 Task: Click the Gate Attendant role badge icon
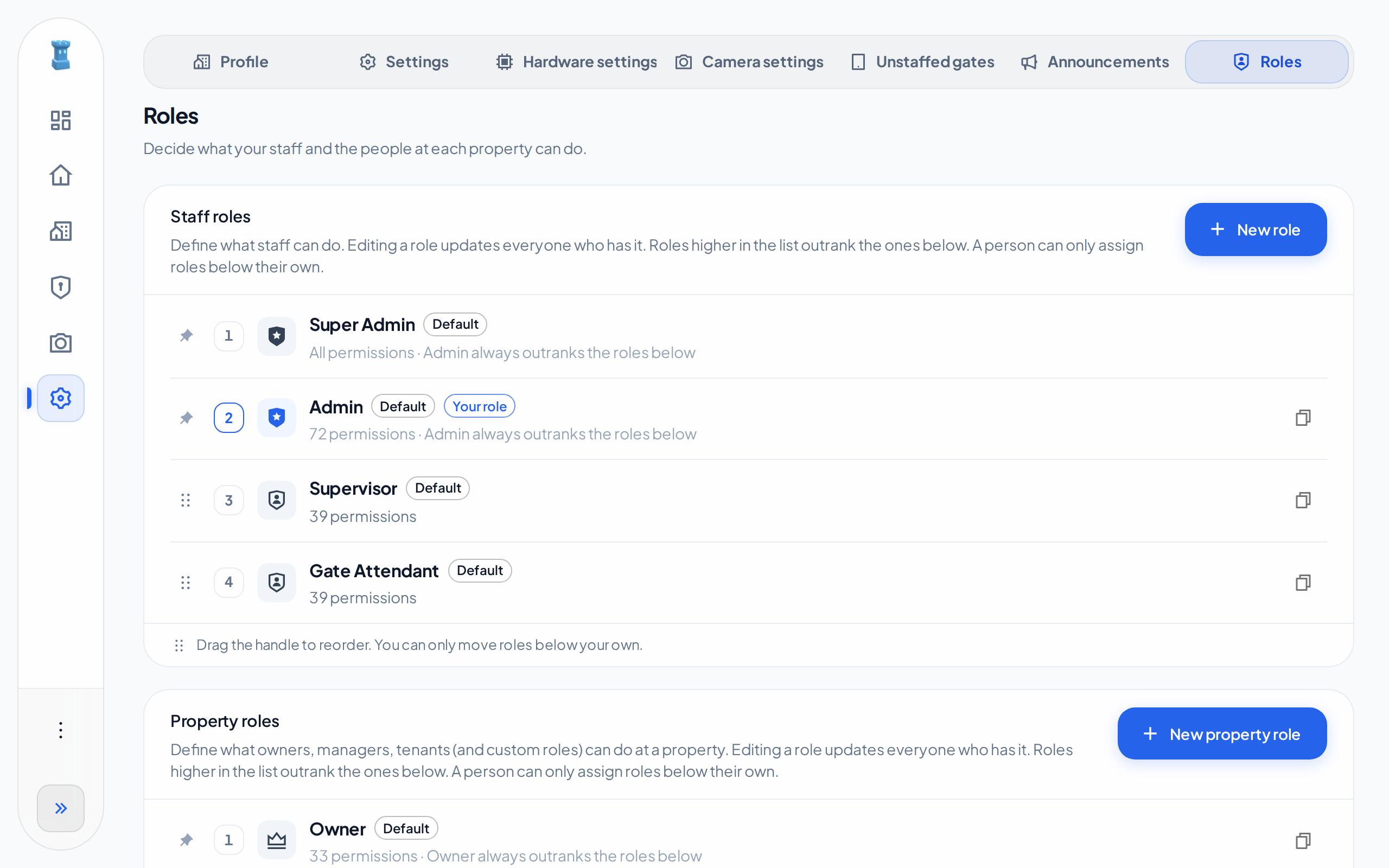[277, 582]
